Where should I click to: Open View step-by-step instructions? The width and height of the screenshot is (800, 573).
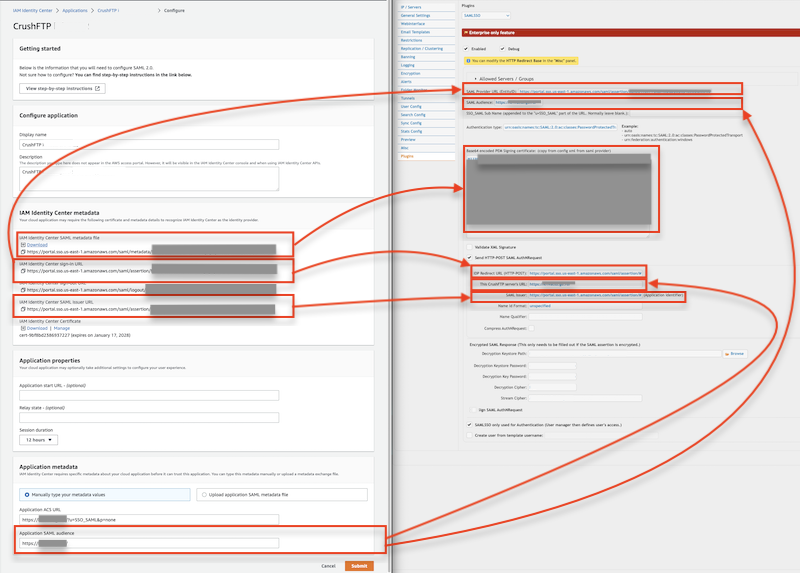pyautogui.click(x=62, y=88)
